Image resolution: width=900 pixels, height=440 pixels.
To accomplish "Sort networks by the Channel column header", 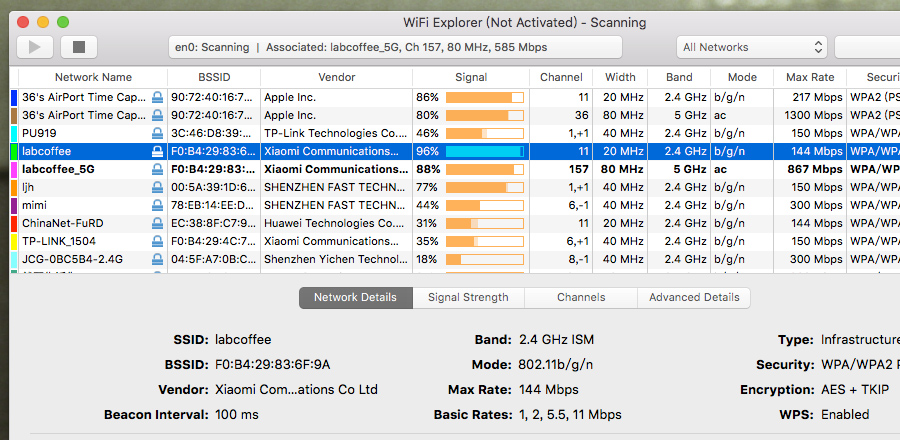I will coord(561,77).
